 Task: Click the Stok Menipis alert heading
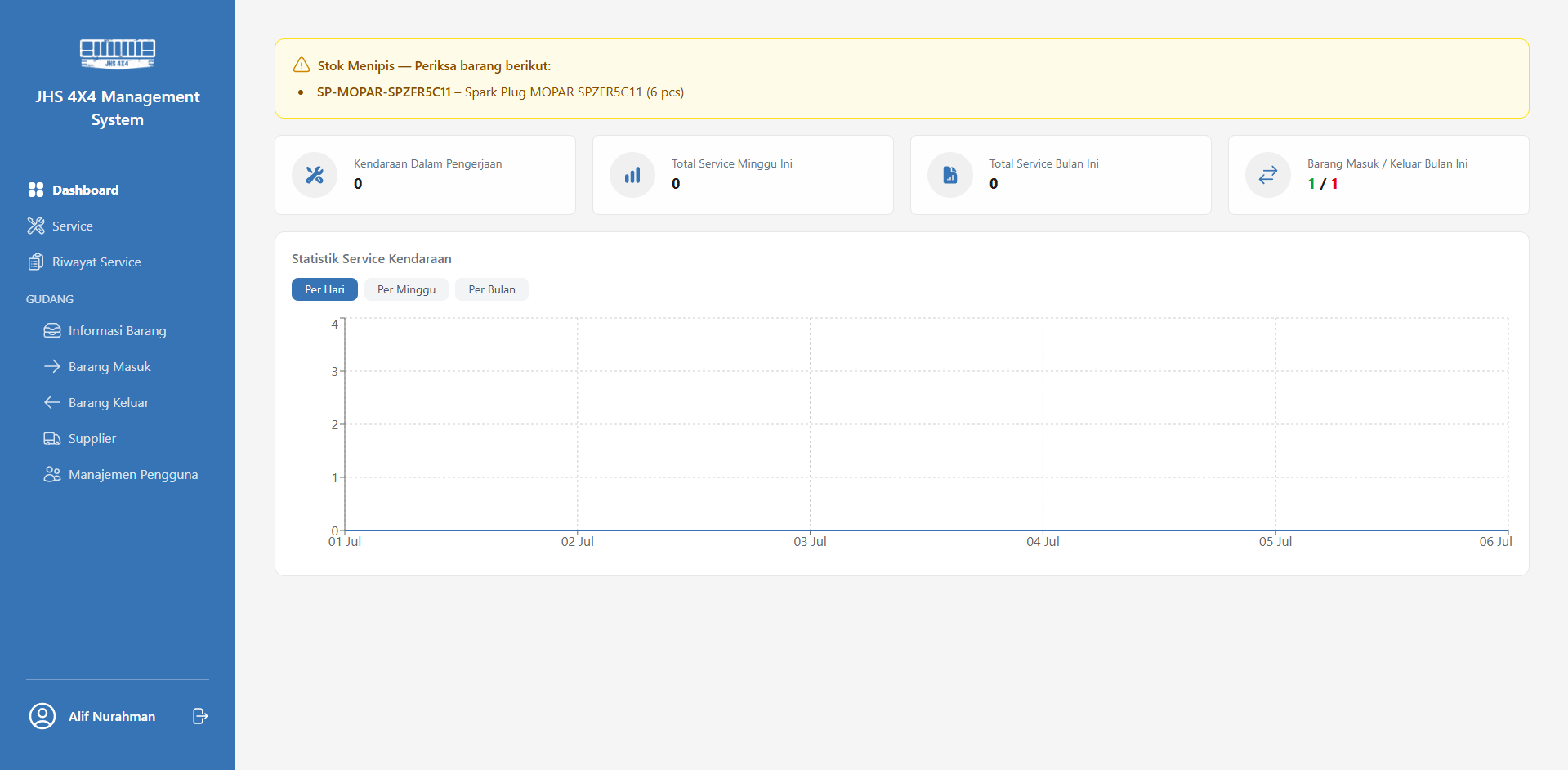coord(434,65)
